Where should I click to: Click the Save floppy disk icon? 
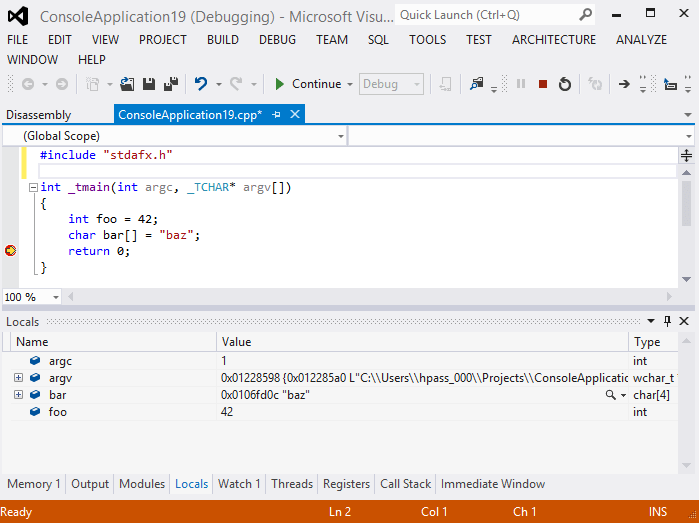[149, 84]
